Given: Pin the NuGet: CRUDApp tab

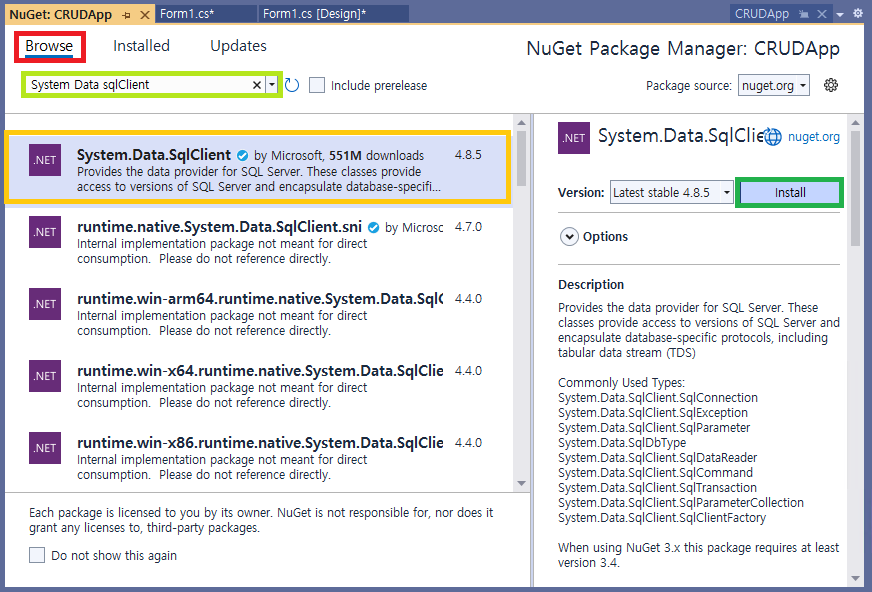Looking at the screenshot, I should (x=127, y=15).
